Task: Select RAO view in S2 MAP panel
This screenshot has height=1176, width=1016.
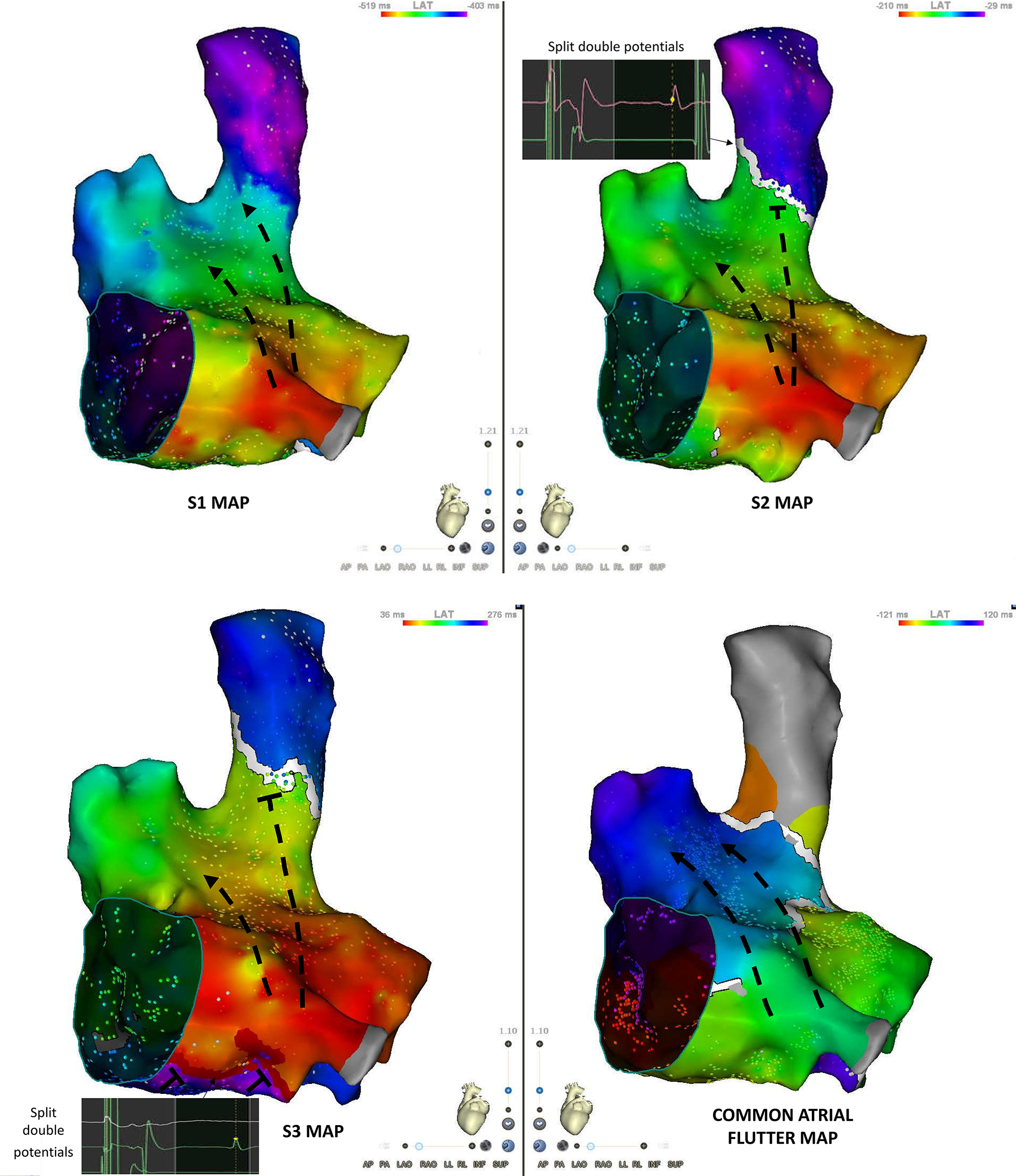Action: point(584,567)
